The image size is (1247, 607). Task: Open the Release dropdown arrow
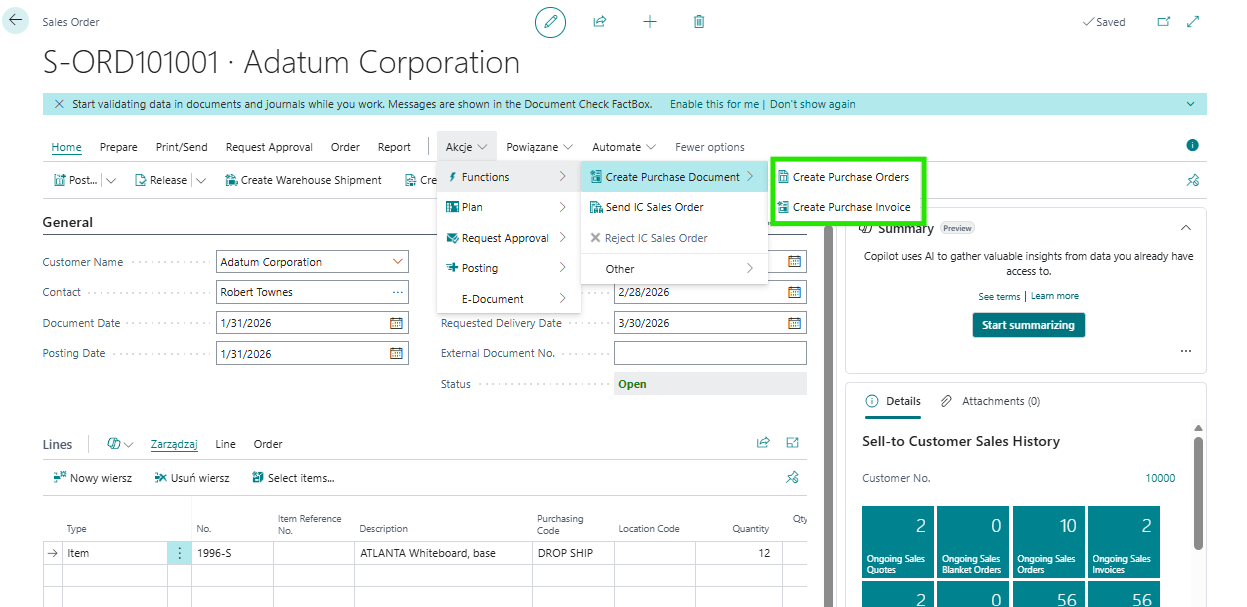pos(200,180)
